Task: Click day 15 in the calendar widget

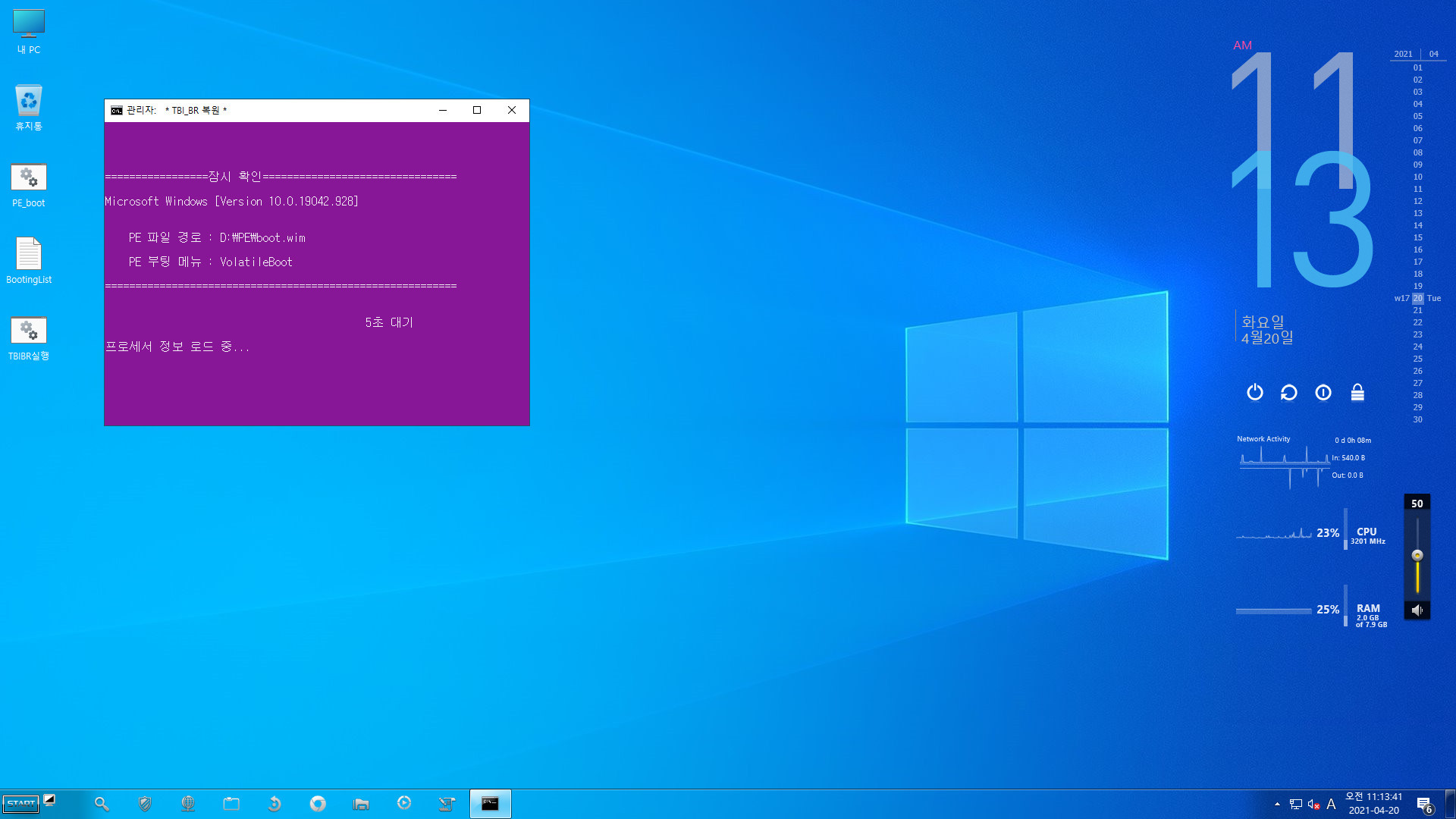Action: (x=1418, y=237)
